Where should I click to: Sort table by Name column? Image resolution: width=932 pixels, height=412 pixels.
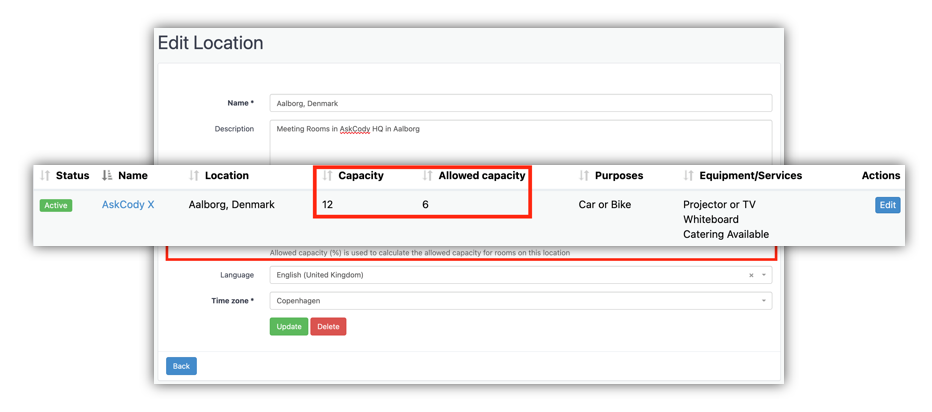tap(125, 175)
